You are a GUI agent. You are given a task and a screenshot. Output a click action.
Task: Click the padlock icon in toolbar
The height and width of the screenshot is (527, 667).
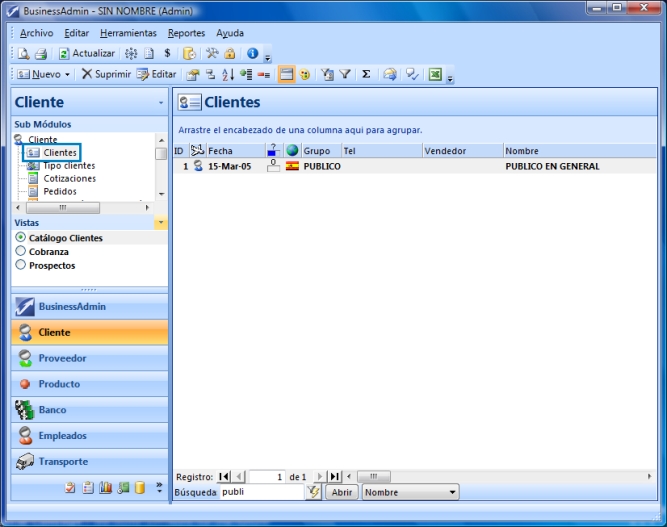(x=230, y=53)
